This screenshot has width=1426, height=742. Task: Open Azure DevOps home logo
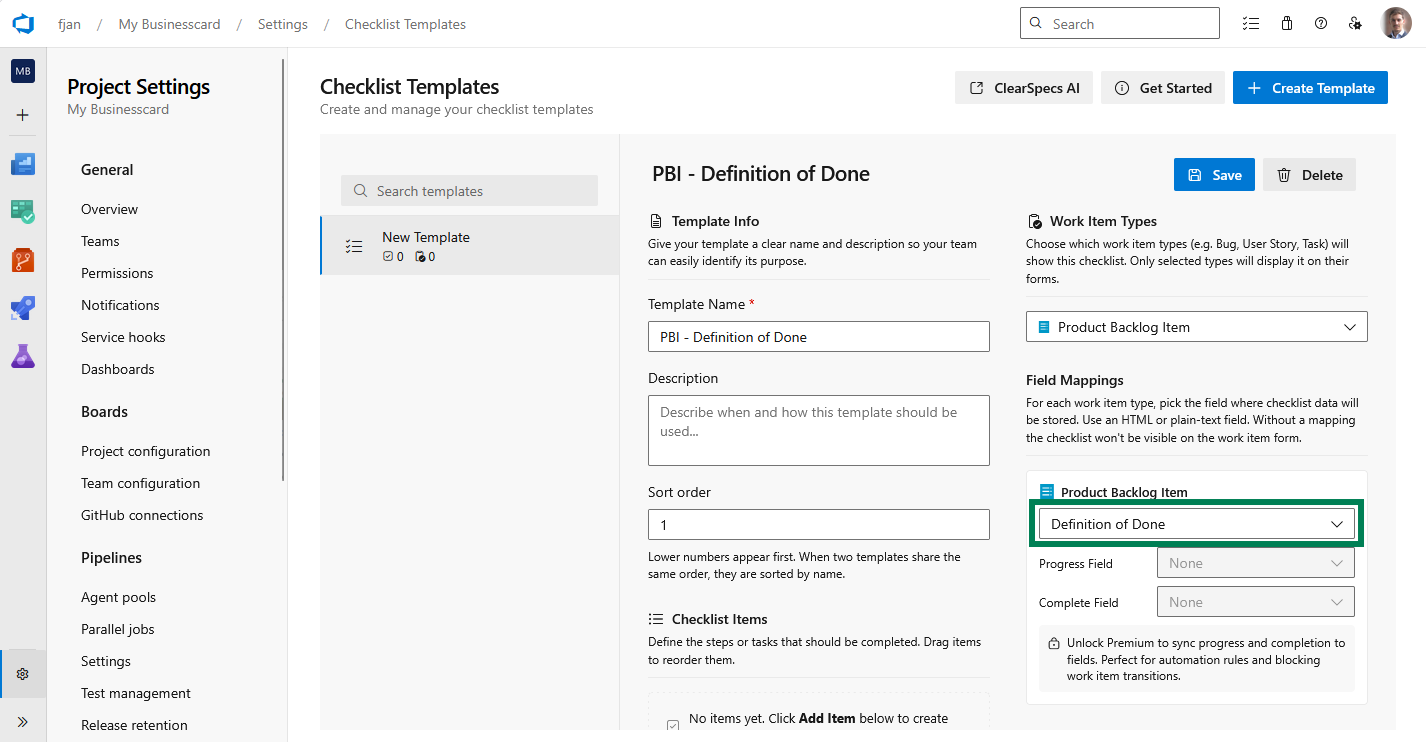point(23,24)
